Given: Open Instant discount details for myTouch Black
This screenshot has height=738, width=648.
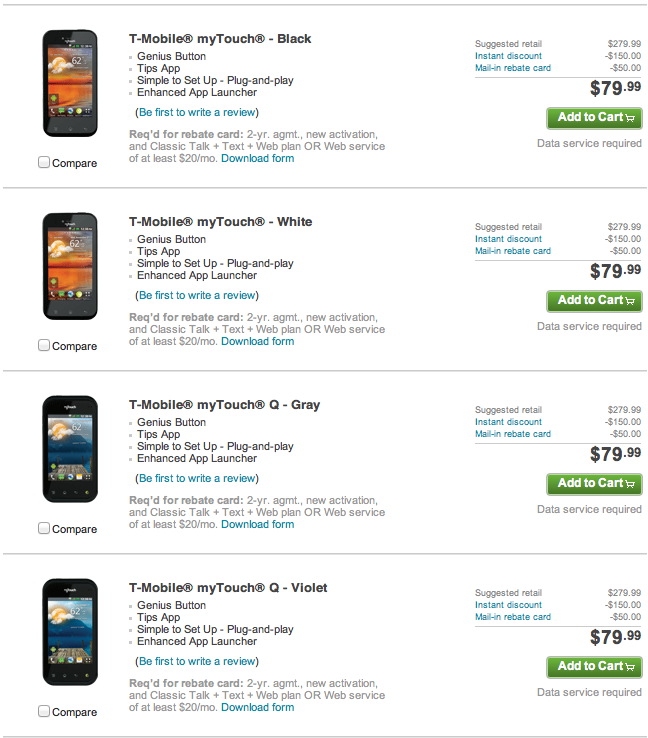Looking at the screenshot, I should [x=508, y=56].
